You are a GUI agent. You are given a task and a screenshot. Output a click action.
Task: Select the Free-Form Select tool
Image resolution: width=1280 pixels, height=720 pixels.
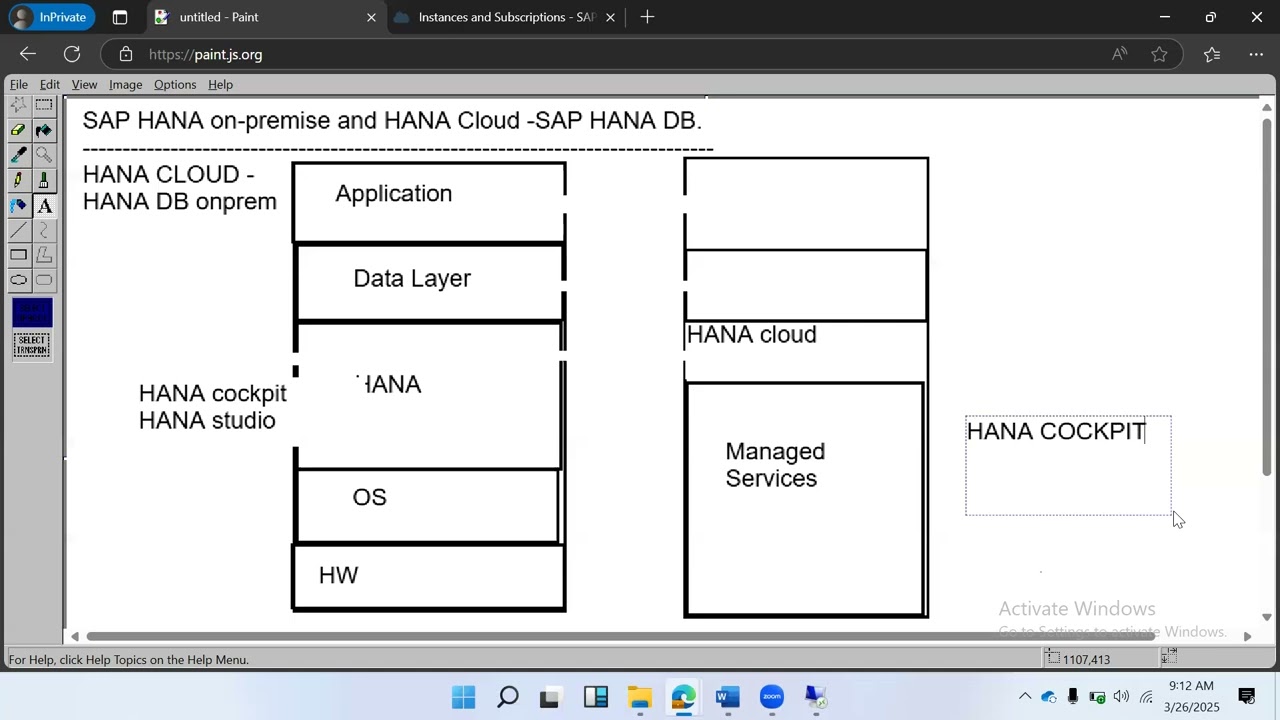click(x=19, y=105)
